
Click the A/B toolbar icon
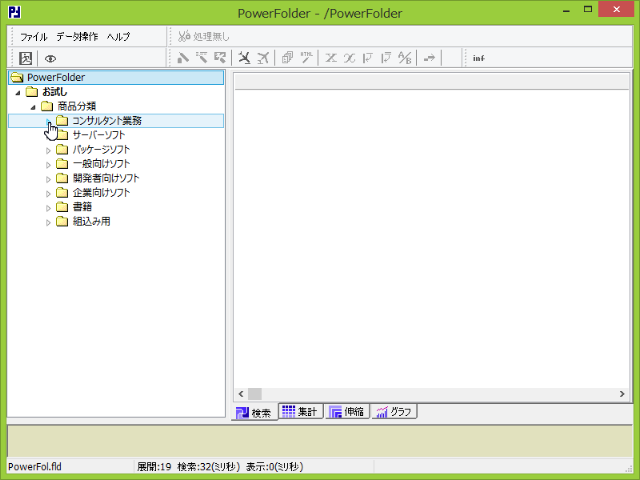pos(404,58)
